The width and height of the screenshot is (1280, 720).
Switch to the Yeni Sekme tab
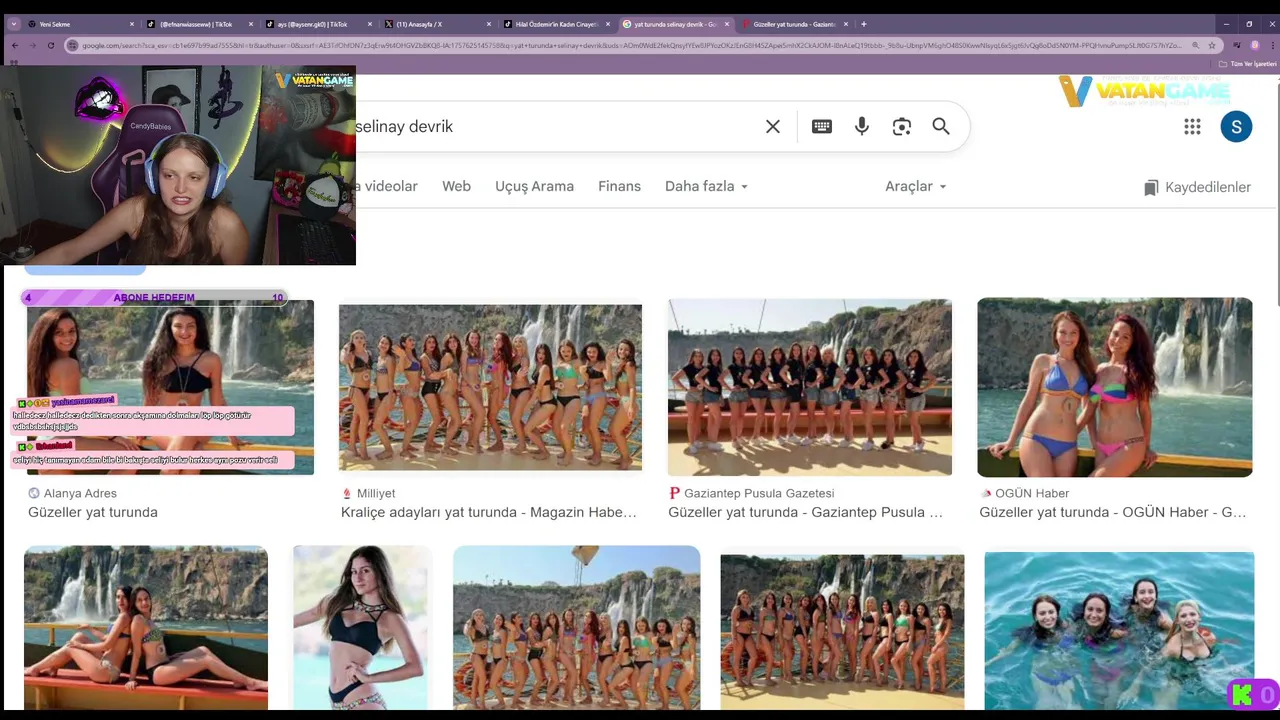80,24
